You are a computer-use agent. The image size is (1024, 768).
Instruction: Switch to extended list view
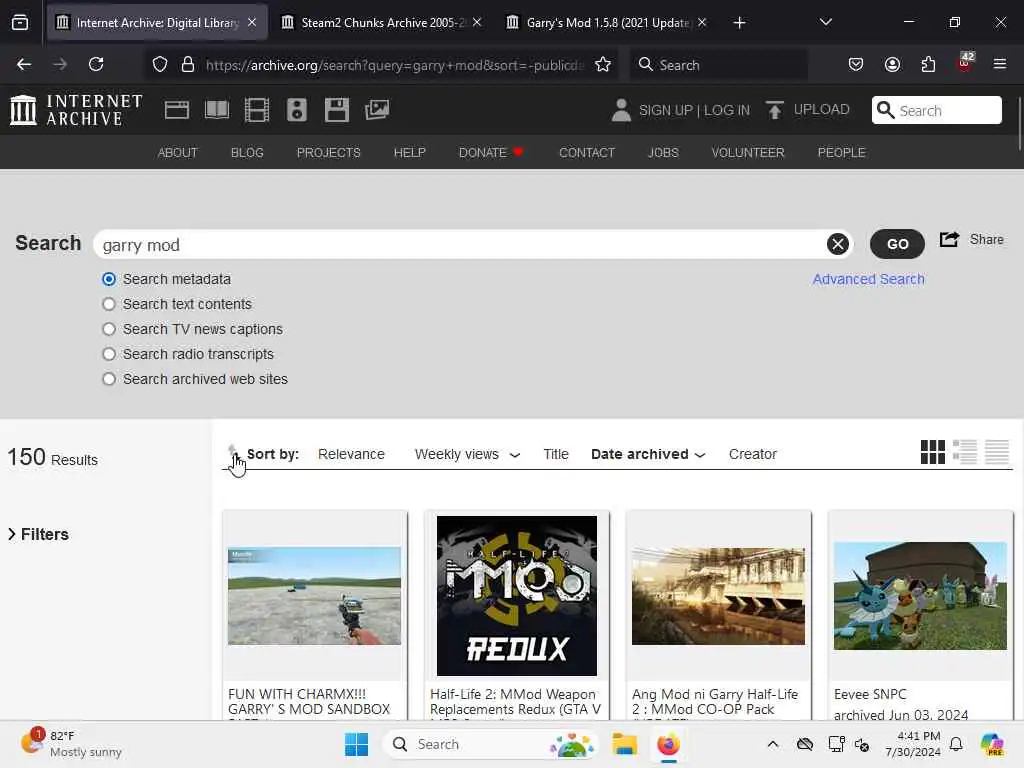965,452
